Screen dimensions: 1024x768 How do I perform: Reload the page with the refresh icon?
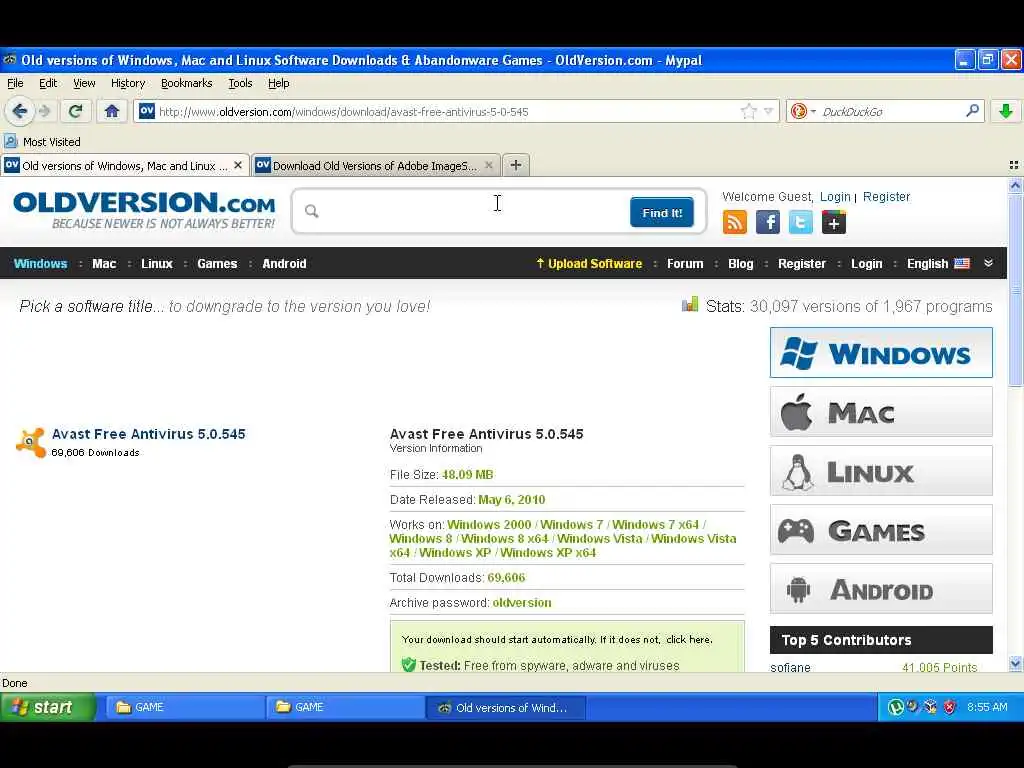point(75,111)
